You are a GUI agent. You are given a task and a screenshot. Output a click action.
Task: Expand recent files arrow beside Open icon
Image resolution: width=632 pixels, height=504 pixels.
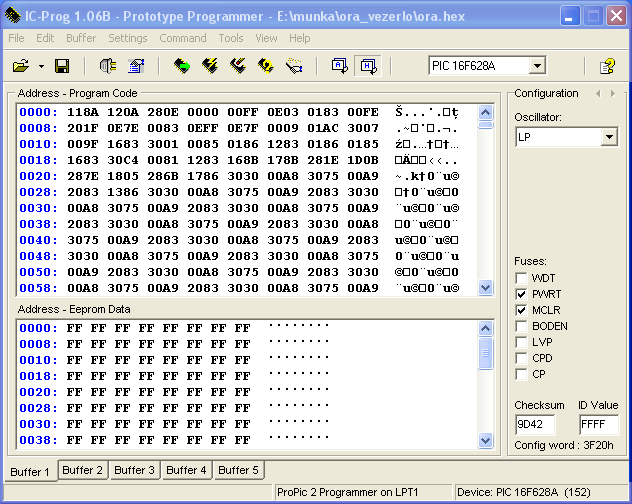[x=42, y=66]
